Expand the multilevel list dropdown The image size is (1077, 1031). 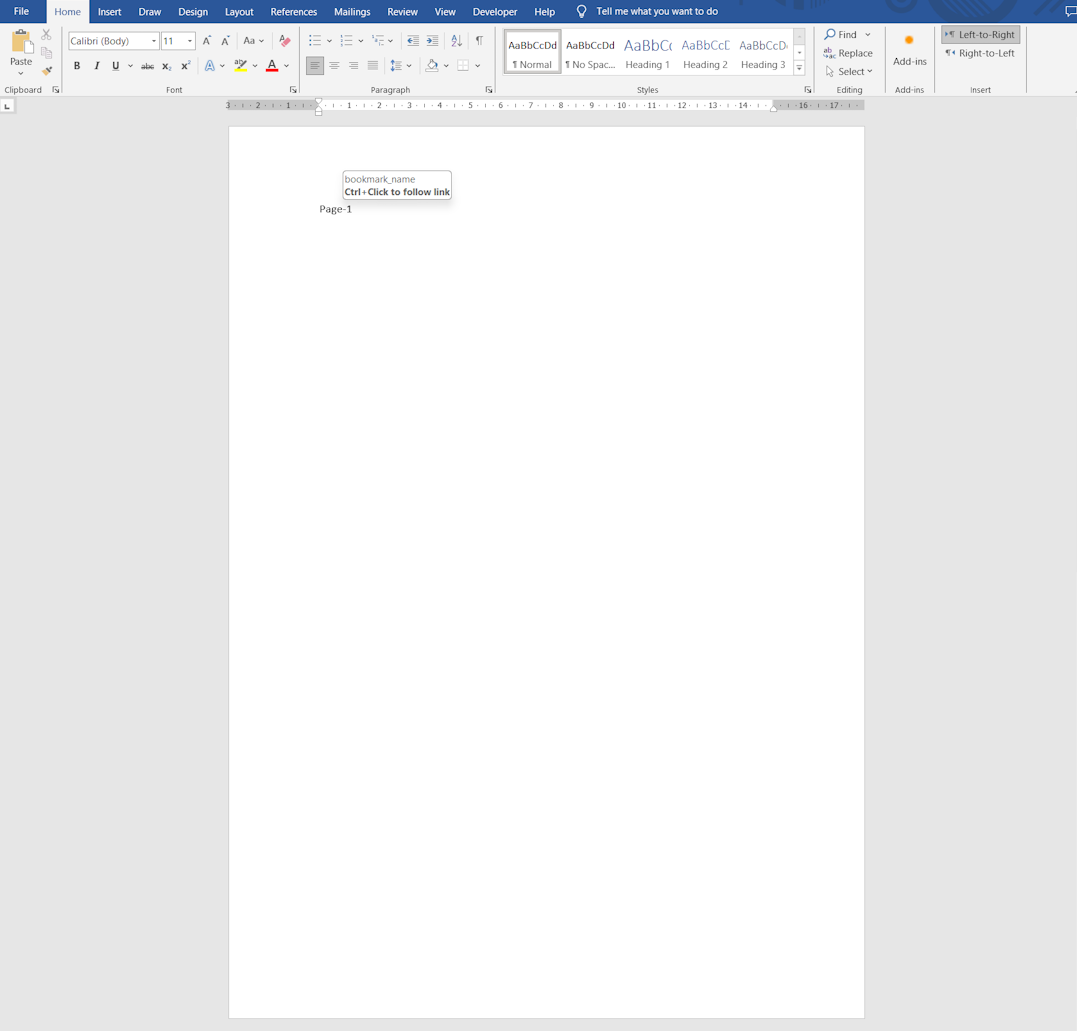coord(390,41)
